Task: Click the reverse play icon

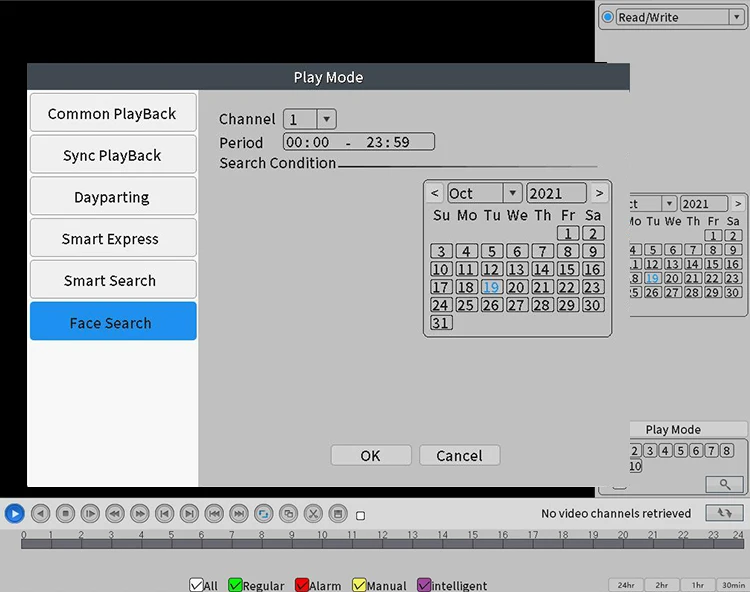Action: pyautogui.click(x=40, y=514)
